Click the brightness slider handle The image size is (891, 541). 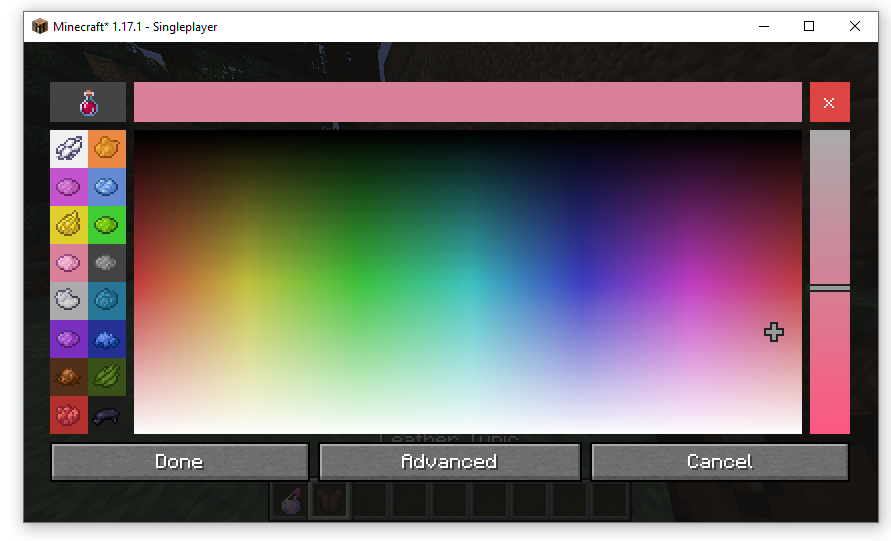coord(830,288)
